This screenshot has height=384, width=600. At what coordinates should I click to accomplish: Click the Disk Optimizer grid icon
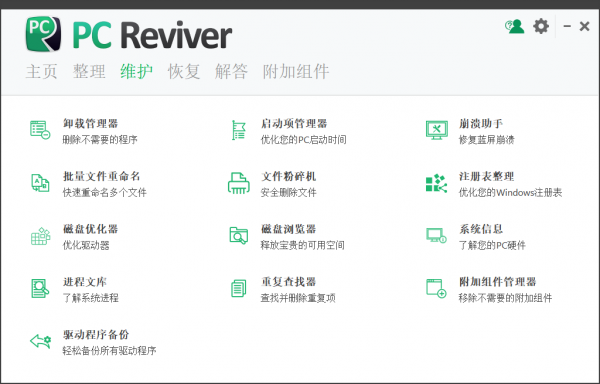pos(40,236)
